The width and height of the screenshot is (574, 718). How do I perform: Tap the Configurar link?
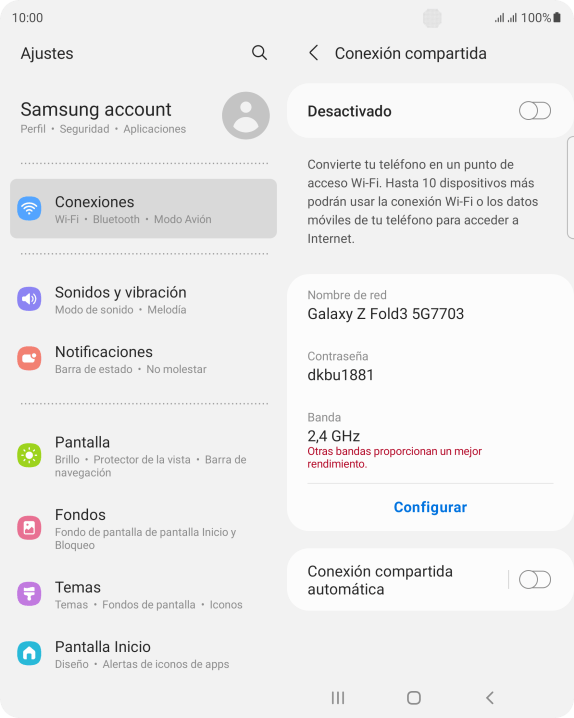point(430,507)
